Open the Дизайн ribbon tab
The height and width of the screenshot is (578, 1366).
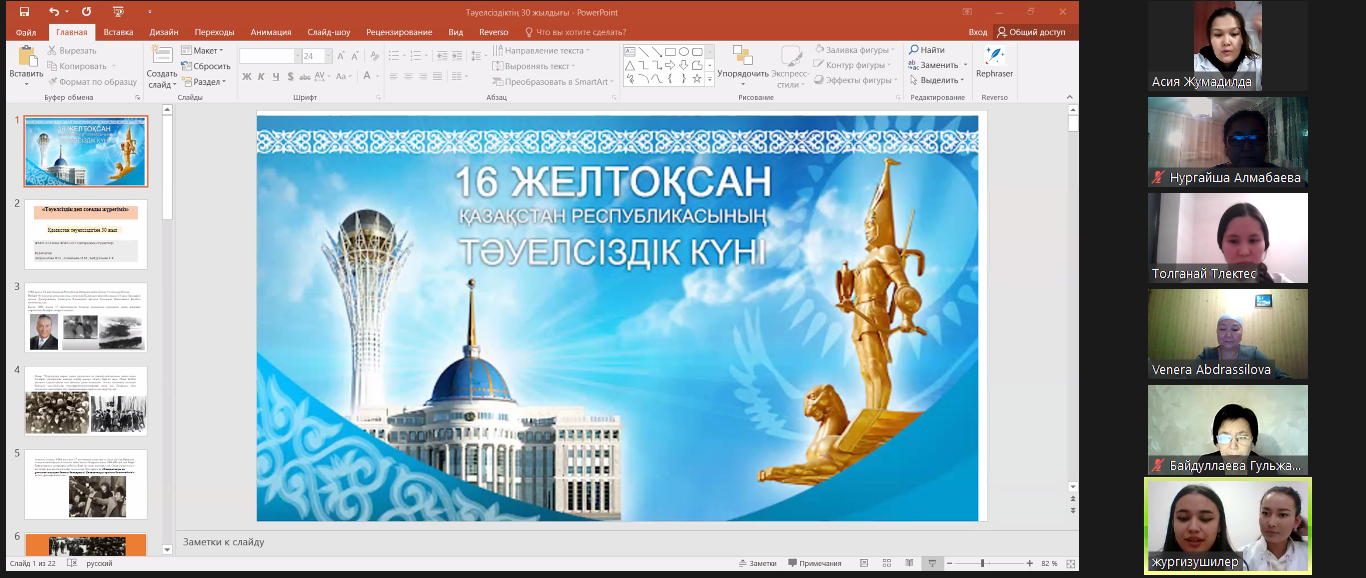164,32
